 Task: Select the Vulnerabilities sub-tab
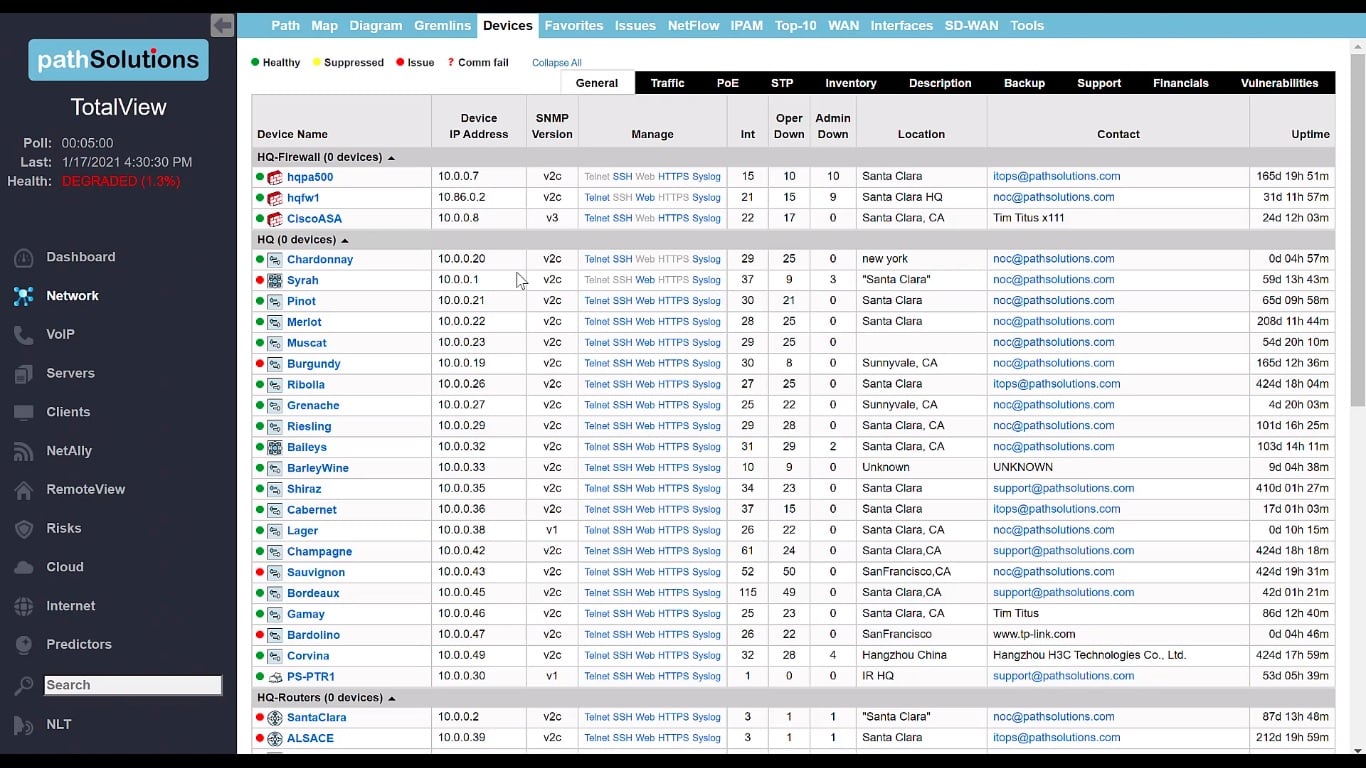pyautogui.click(x=1279, y=83)
